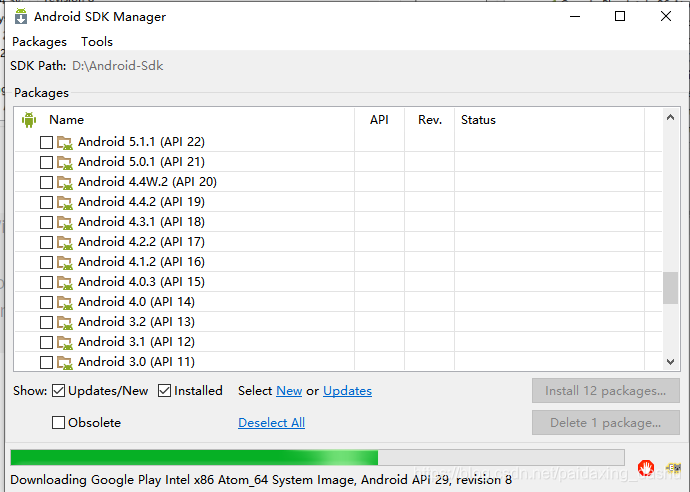Click the SDK Path D:\Android-Sdk text

[117, 66]
